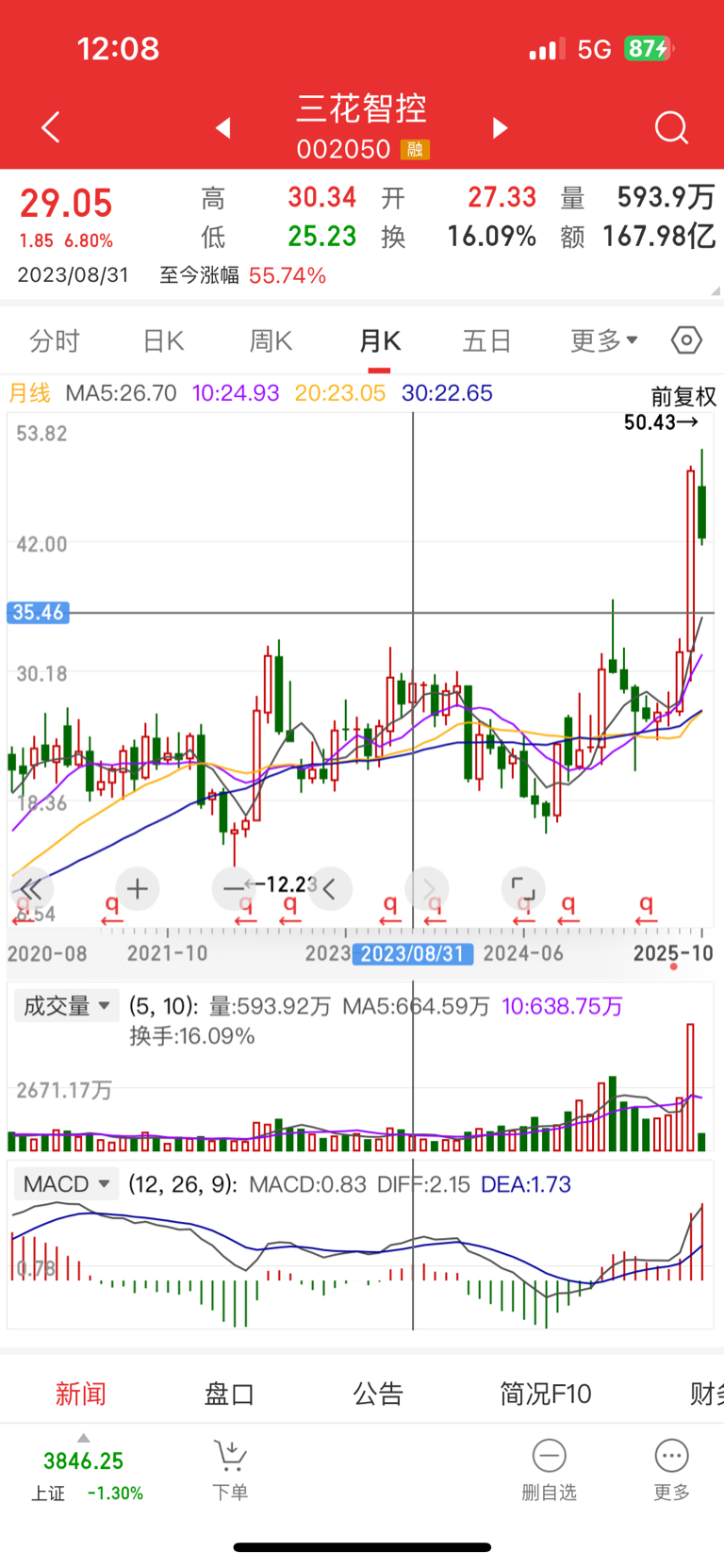This screenshot has height=1568, width=724.
Task: Switch to next stock with right triangle
Action: point(501,127)
